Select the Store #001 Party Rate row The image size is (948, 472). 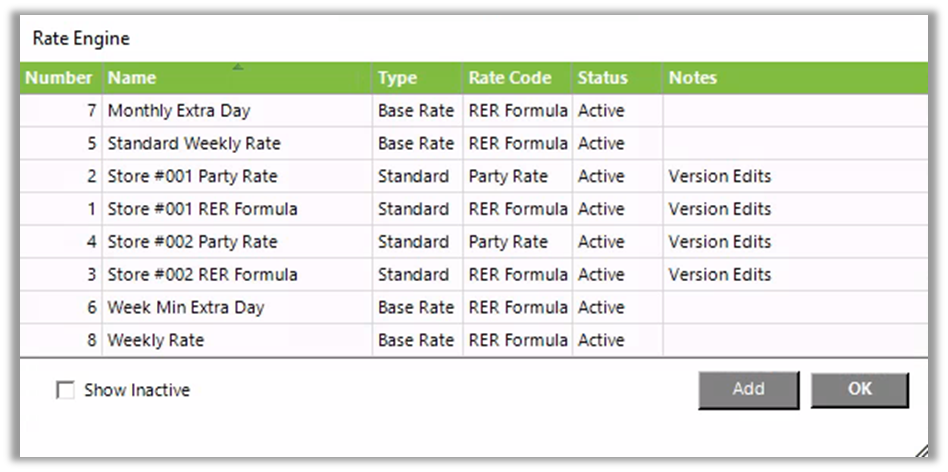click(x=193, y=177)
